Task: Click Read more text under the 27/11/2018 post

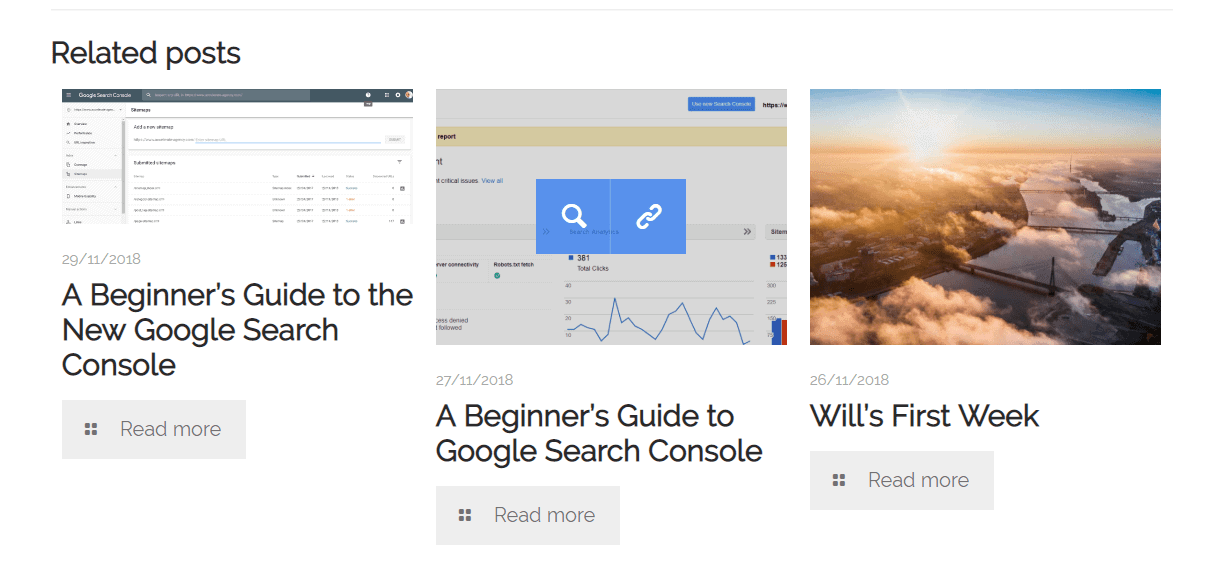Action: tap(544, 515)
